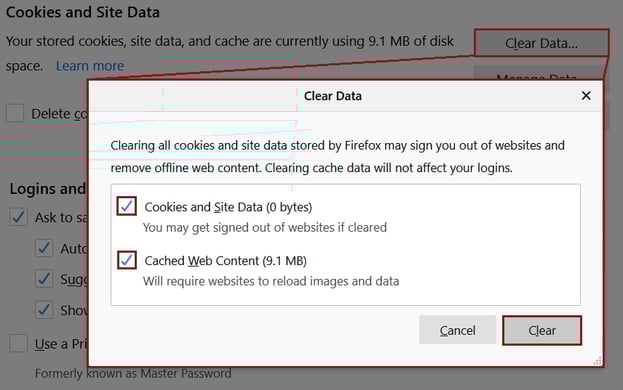
Task: Toggle the Delete cookies checkbox
Action: pos(15,113)
